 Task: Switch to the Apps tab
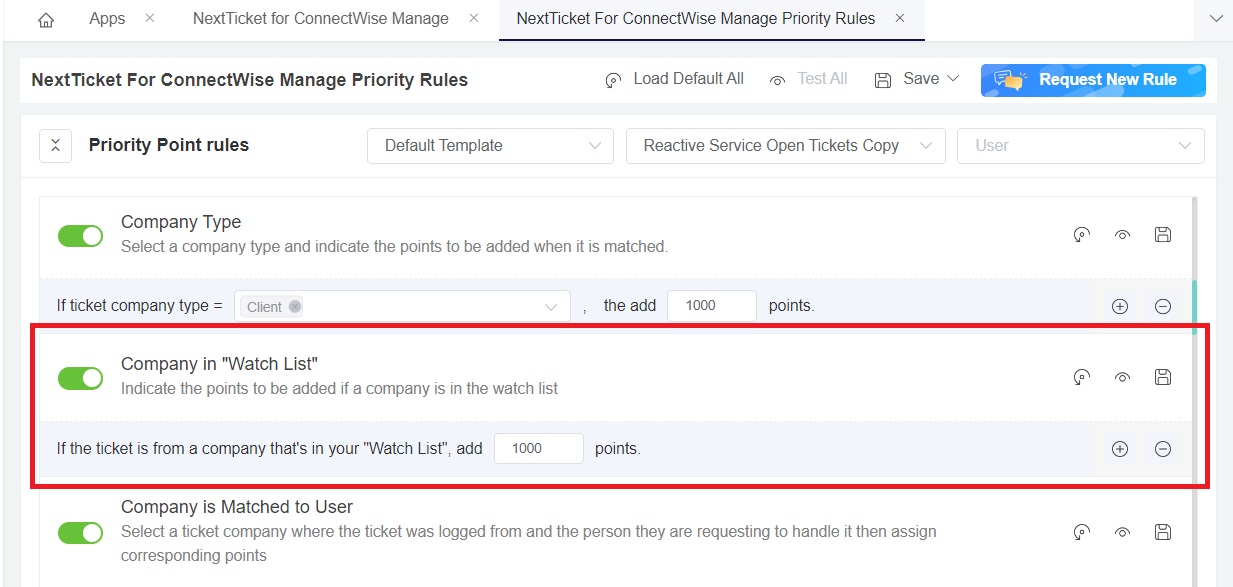point(107,18)
